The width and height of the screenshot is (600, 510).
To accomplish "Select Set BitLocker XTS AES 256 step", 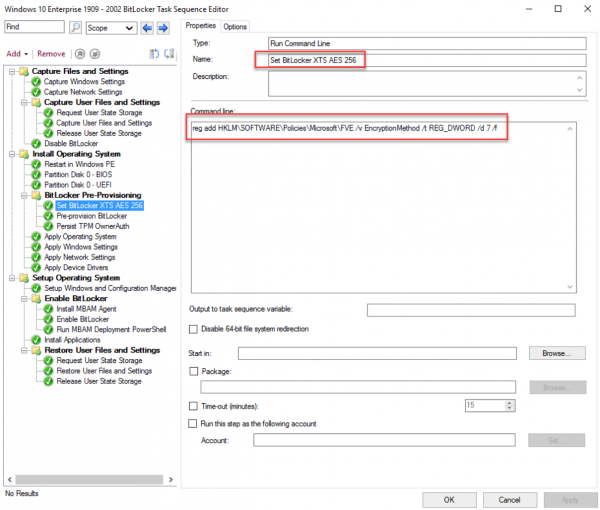I will [99, 206].
